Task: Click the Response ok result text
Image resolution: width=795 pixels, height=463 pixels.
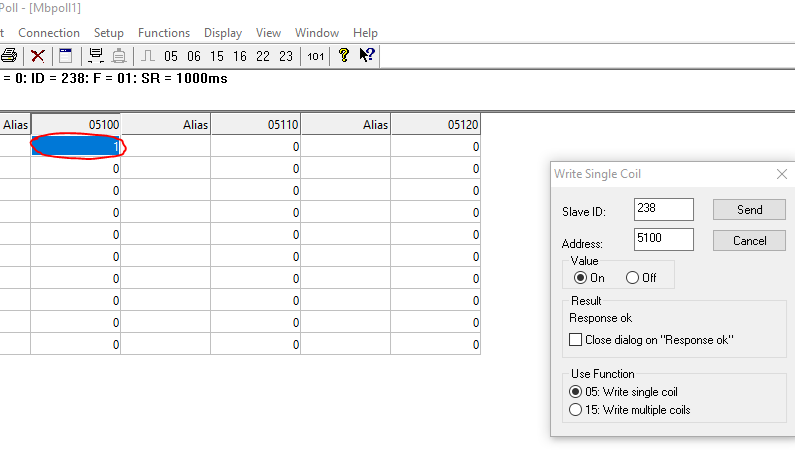Action: coord(600,318)
